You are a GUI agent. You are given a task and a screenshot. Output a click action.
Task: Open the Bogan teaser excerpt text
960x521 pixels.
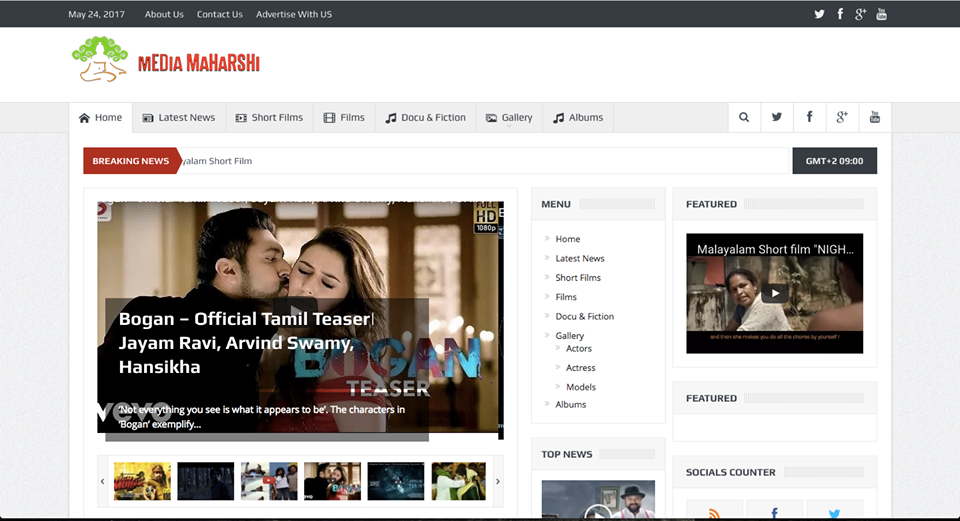click(x=261, y=417)
